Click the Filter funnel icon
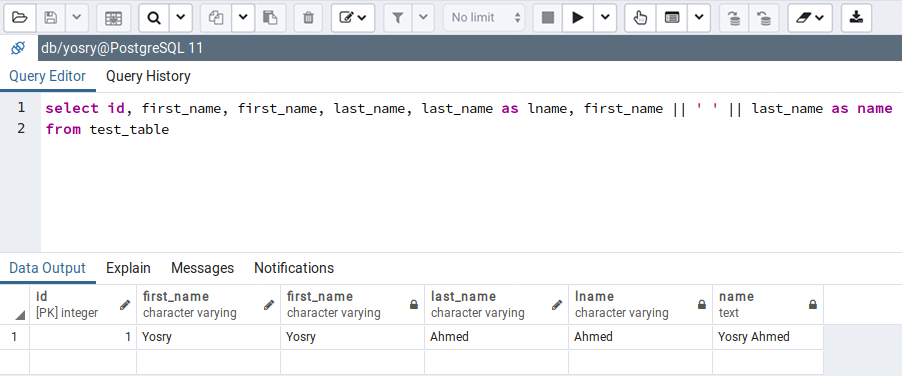The image size is (902, 376). 398,18
